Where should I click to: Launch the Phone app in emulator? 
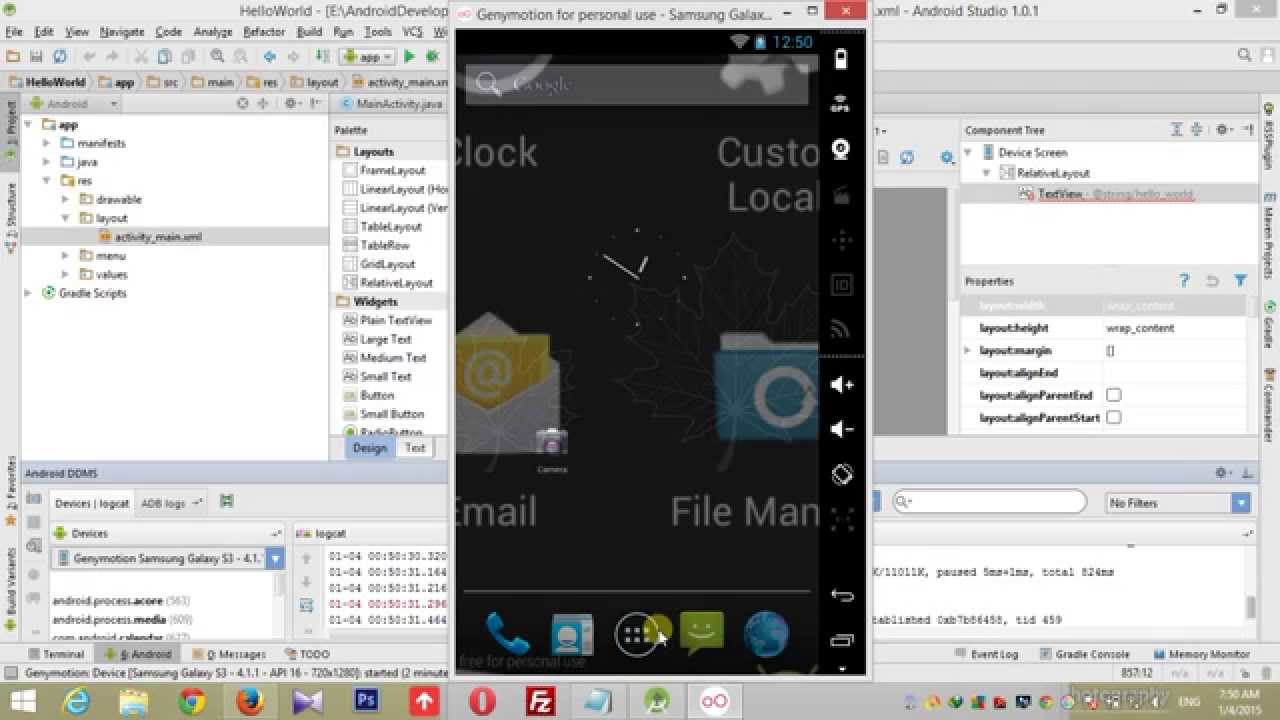(507, 633)
